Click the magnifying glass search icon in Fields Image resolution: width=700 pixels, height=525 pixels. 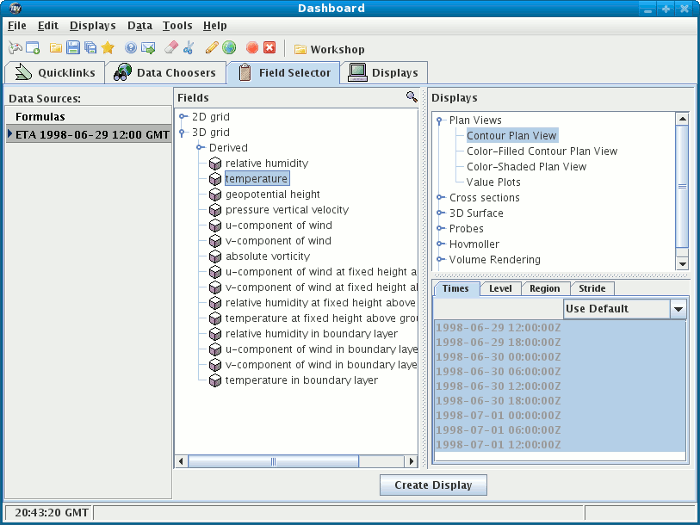click(411, 97)
